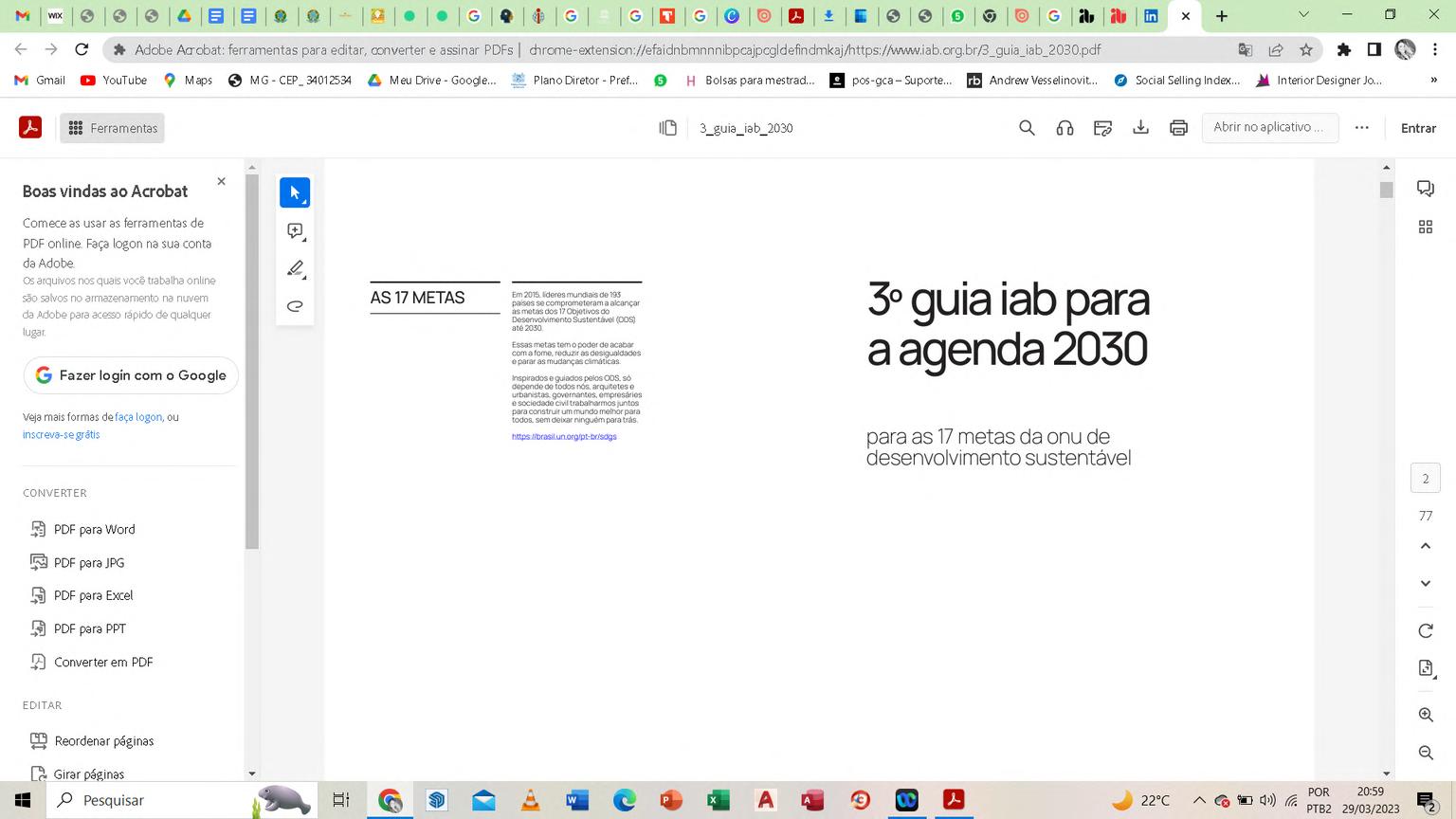Click the Adobe Acrobat home logo

30,128
